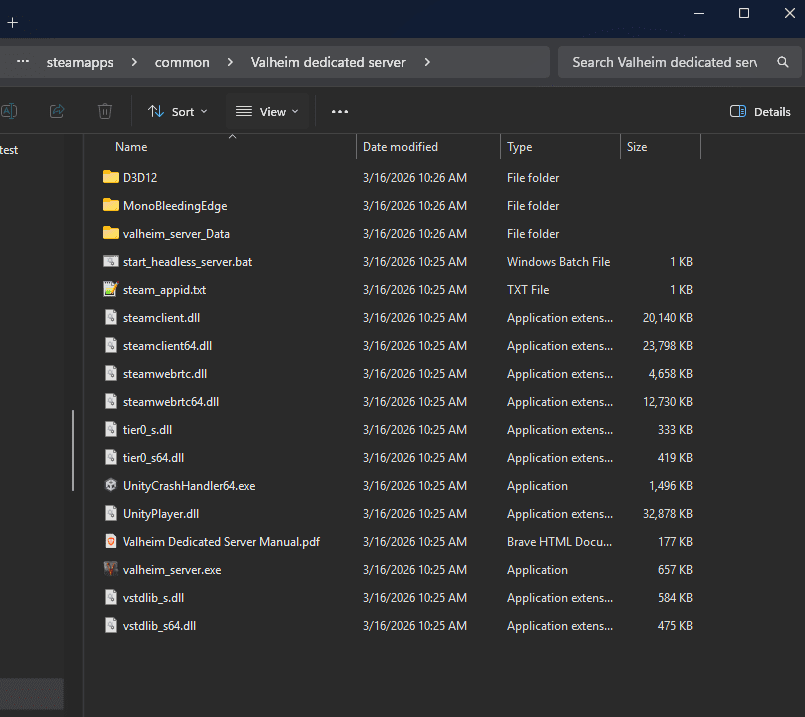Open the D3D12 folder icon

click(x=111, y=178)
